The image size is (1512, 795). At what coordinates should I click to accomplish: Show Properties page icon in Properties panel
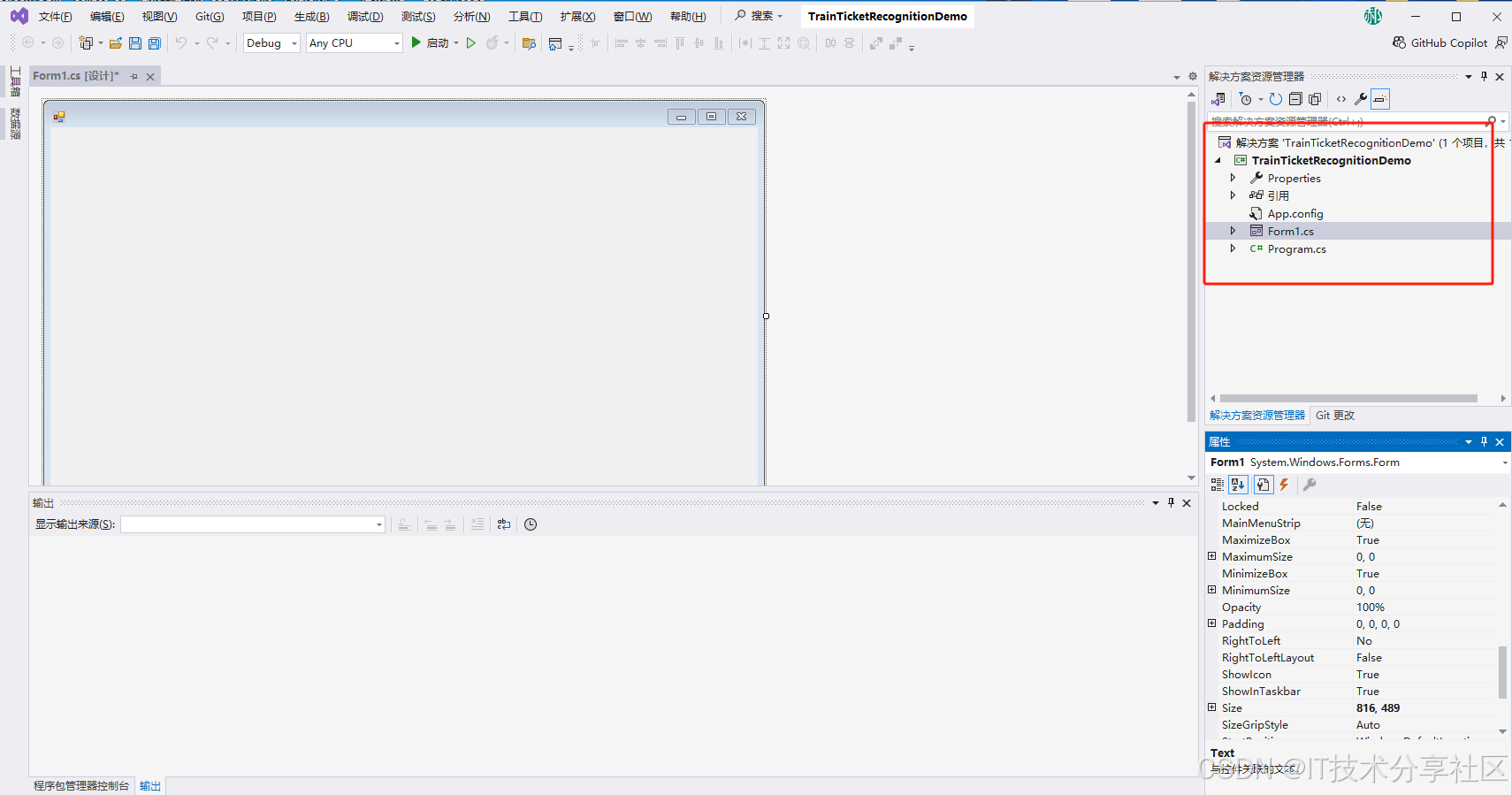[x=1263, y=485]
